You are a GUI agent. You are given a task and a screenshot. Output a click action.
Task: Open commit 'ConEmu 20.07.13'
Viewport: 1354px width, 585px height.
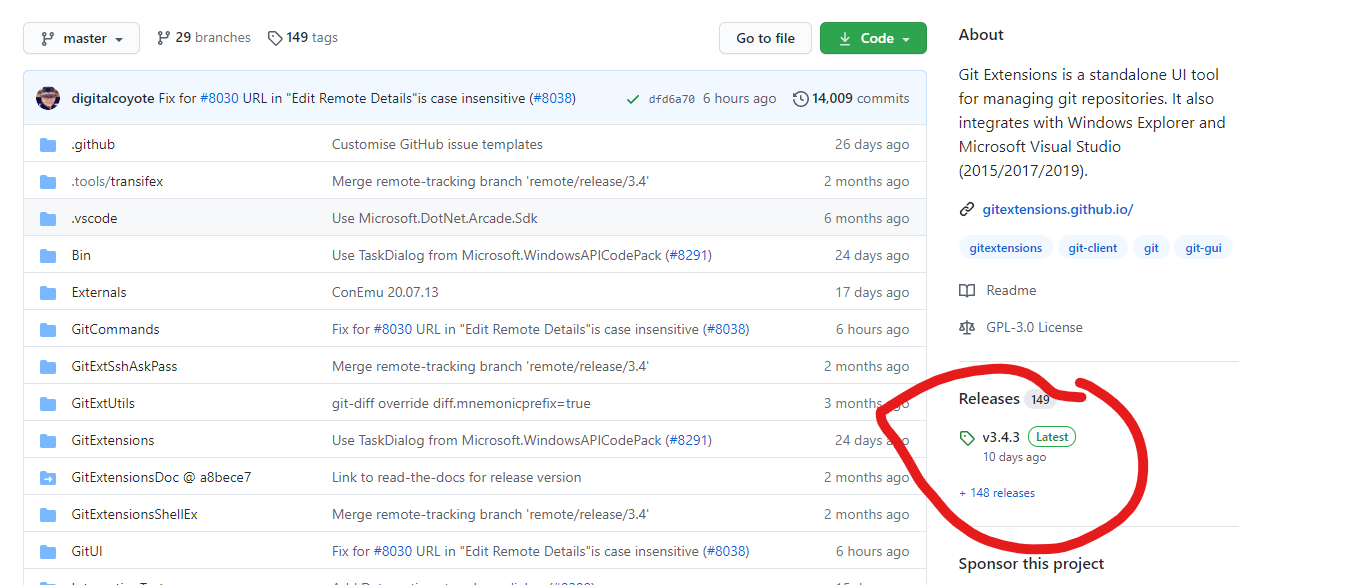[x=385, y=292]
